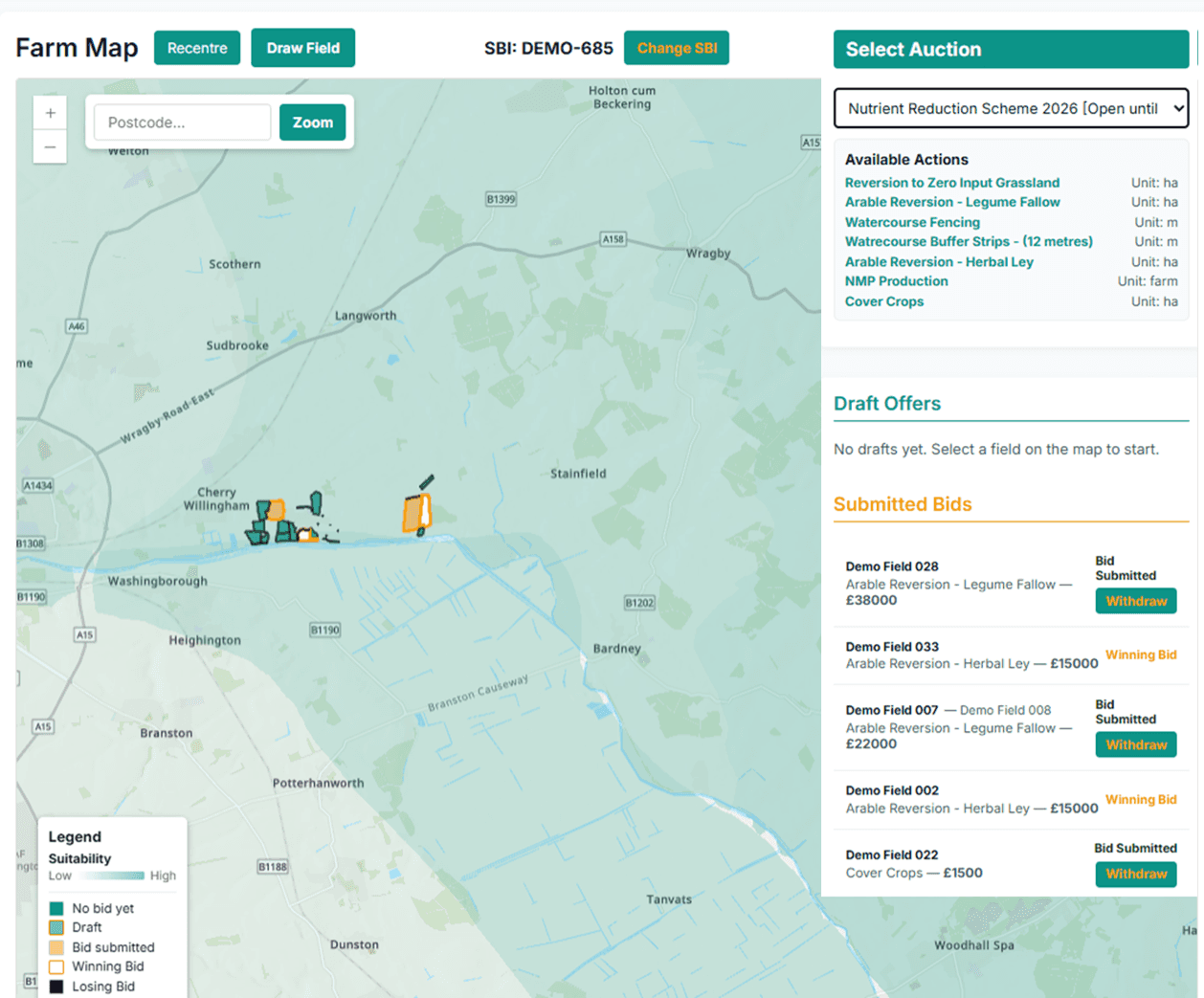Screen dimensions: 1204x998
Task: Click the Draft Offers heading
Action: click(x=887, y=404)
